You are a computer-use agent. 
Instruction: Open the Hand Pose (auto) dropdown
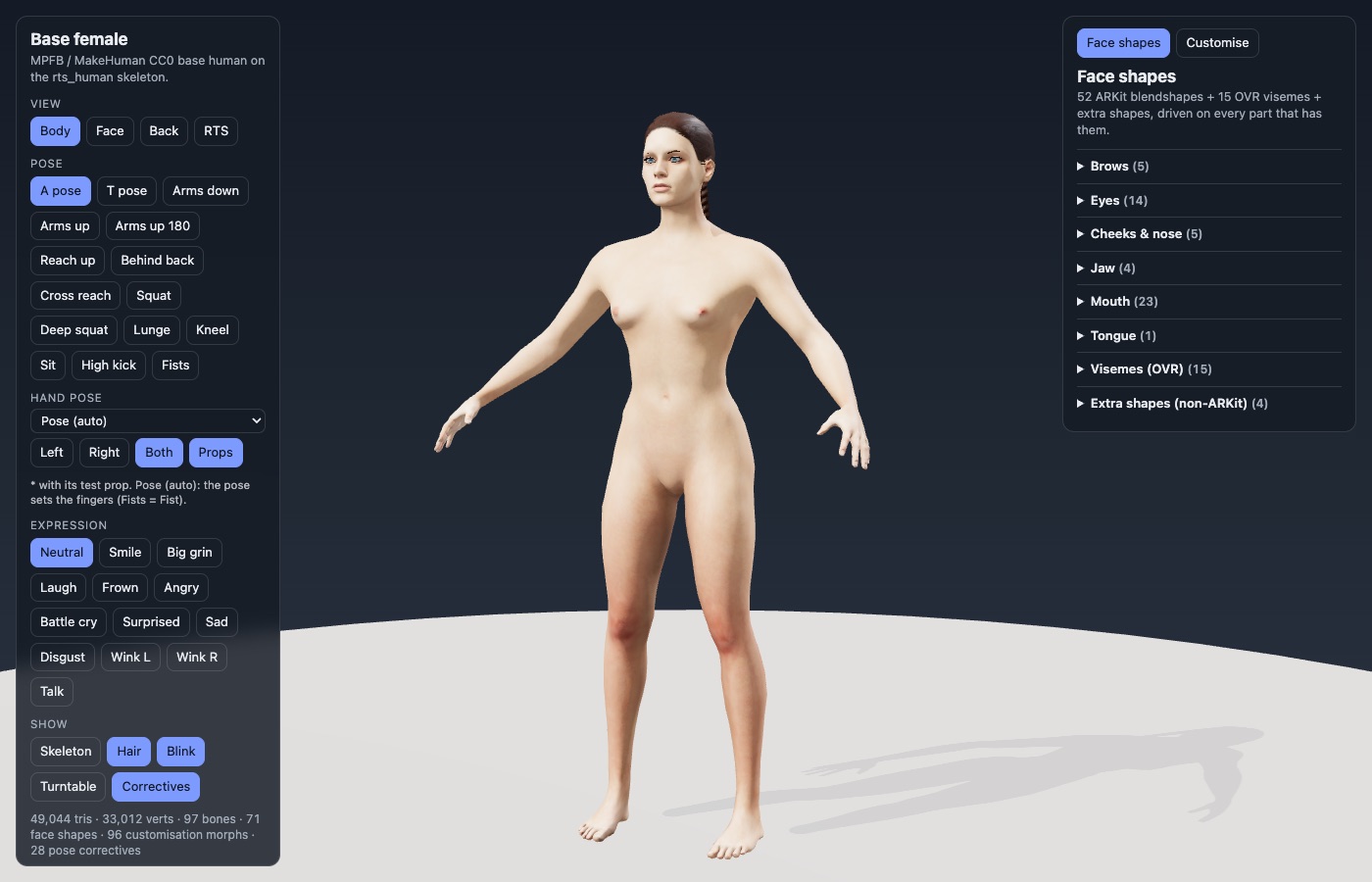tap(148, 421)
